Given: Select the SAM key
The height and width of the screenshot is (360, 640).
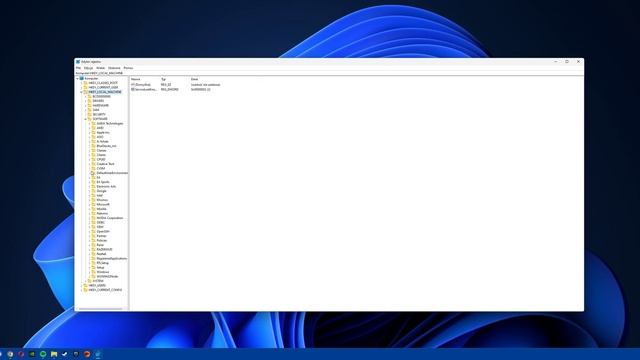Looking at the screenshot, I should pyautogui.click(x=96, y=110).
